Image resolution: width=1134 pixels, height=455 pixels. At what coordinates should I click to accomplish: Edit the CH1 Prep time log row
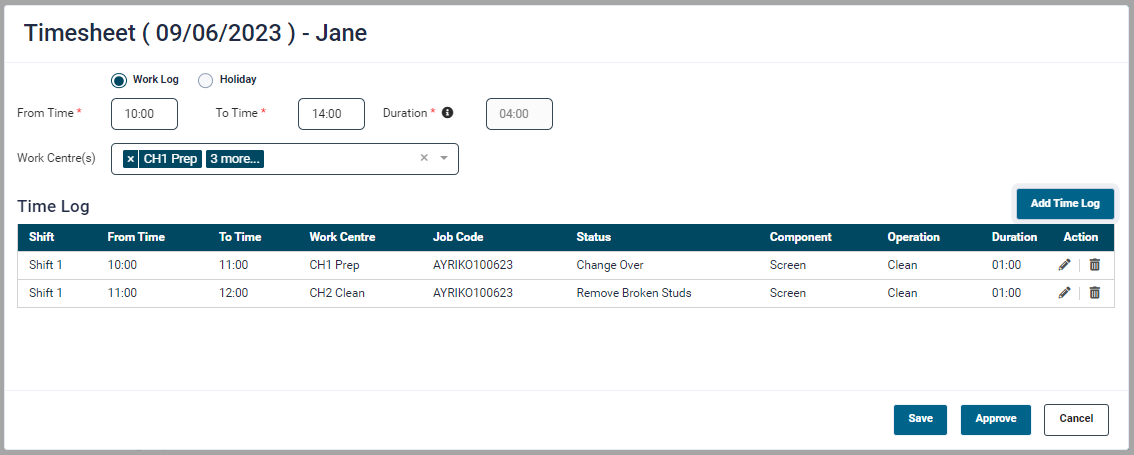pos(1064,265)
